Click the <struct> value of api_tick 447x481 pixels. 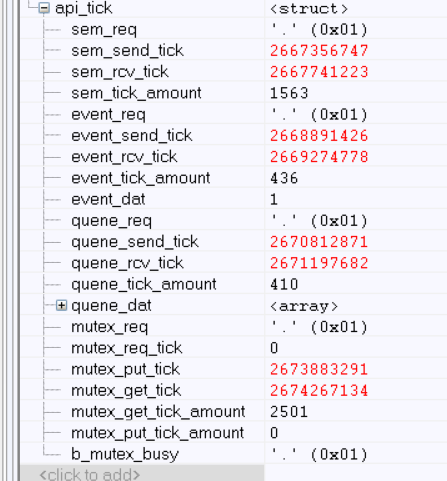309,9
